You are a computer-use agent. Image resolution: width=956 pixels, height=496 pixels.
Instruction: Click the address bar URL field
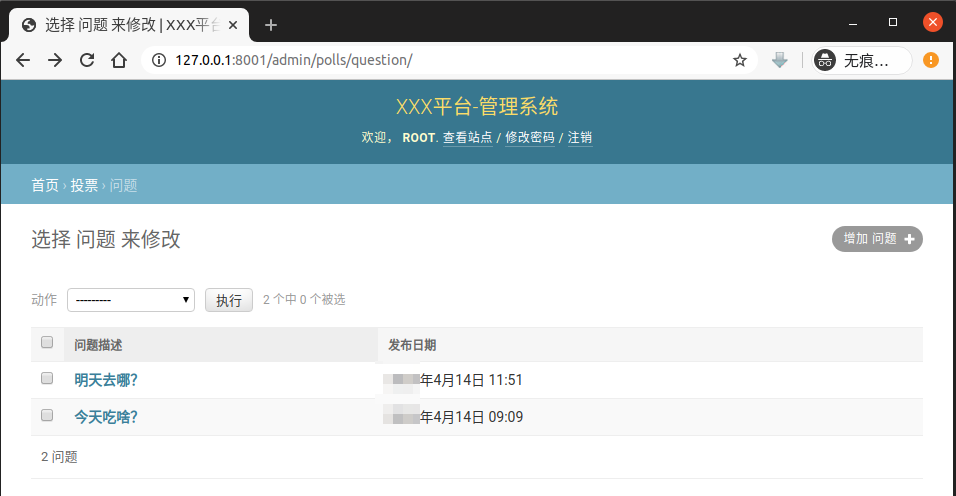pos(440,60)
